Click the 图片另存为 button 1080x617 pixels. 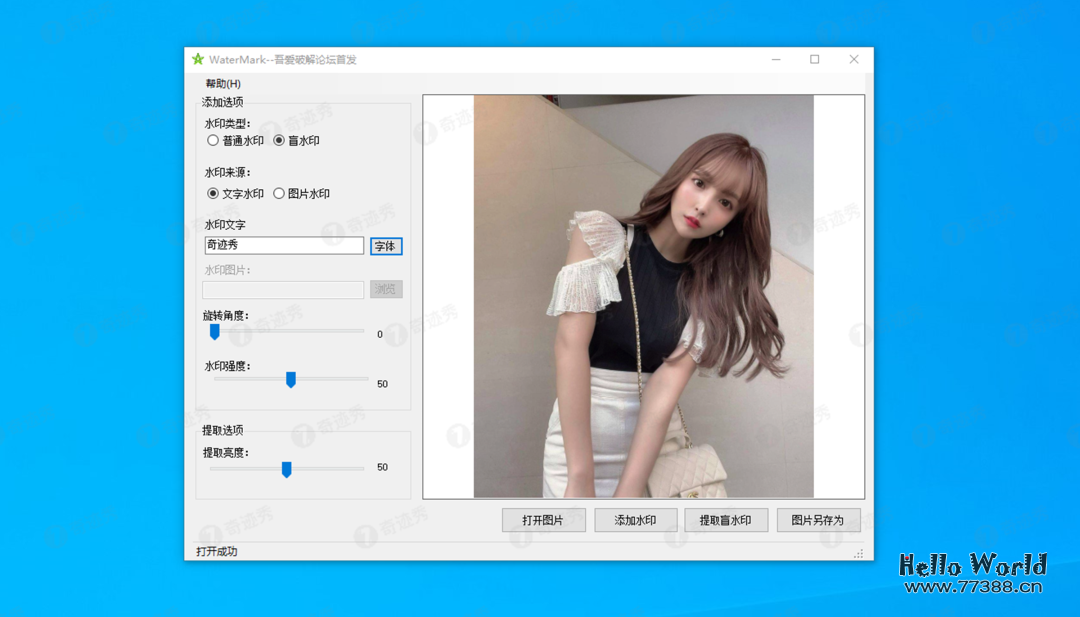point(818,520)
